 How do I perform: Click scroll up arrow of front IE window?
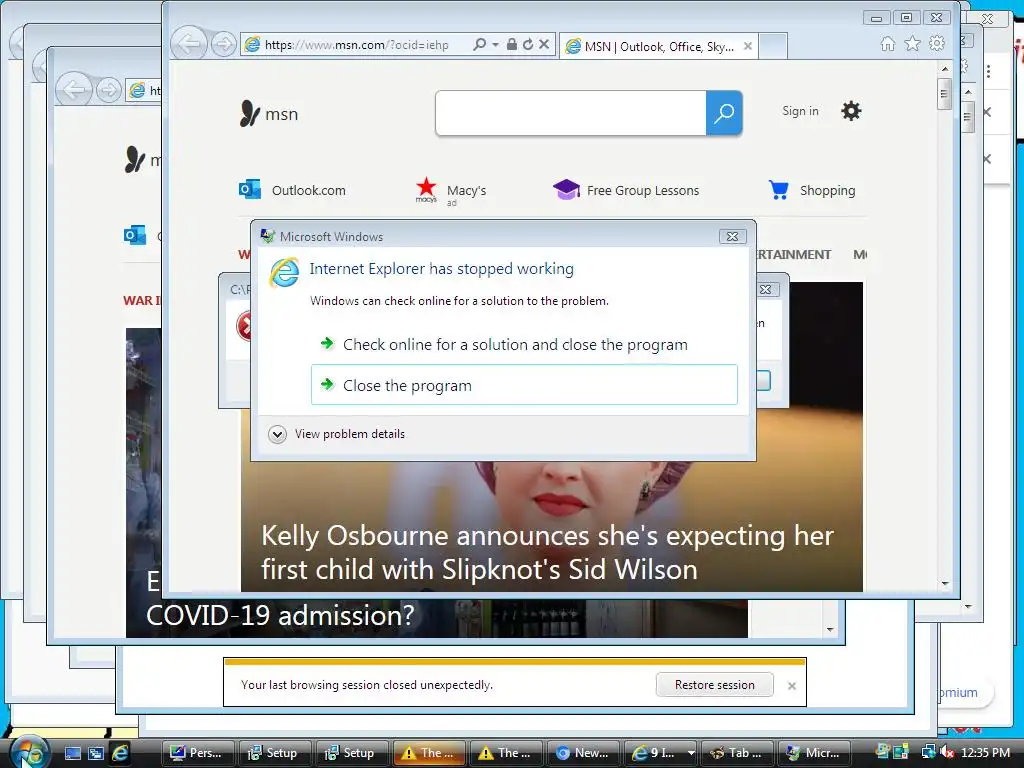(944, 69)
